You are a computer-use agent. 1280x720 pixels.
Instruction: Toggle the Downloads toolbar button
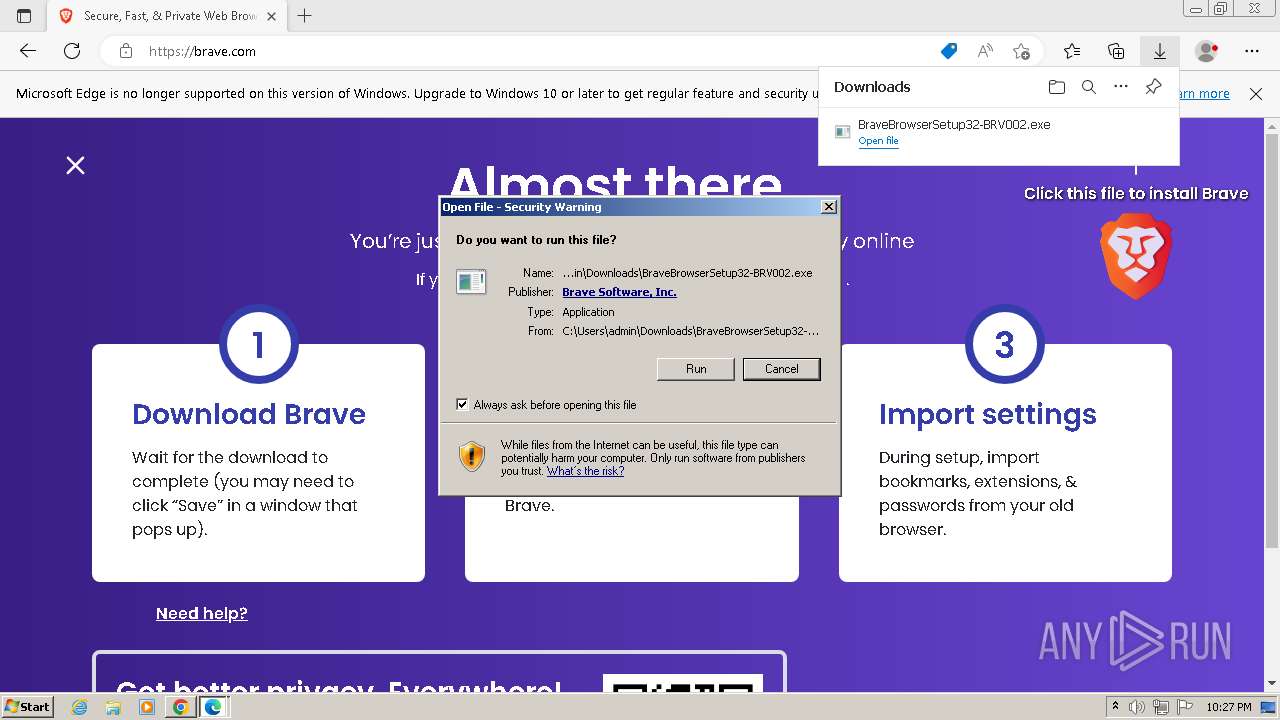1160,51
